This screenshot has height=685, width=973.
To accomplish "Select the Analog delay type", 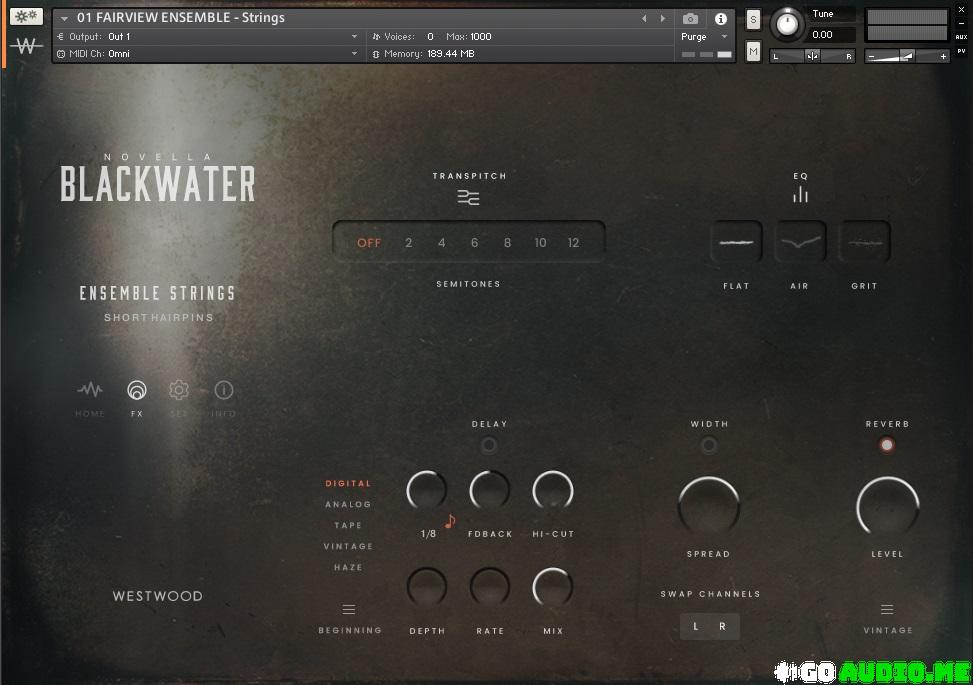I will click(348, 504).
